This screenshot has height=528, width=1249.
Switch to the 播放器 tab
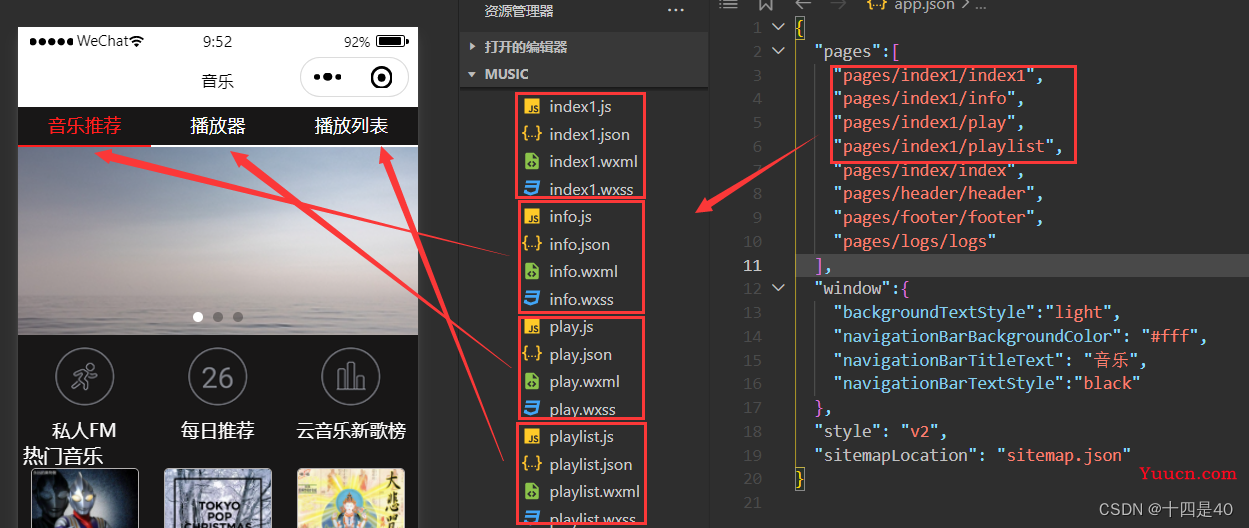[218, 126]
